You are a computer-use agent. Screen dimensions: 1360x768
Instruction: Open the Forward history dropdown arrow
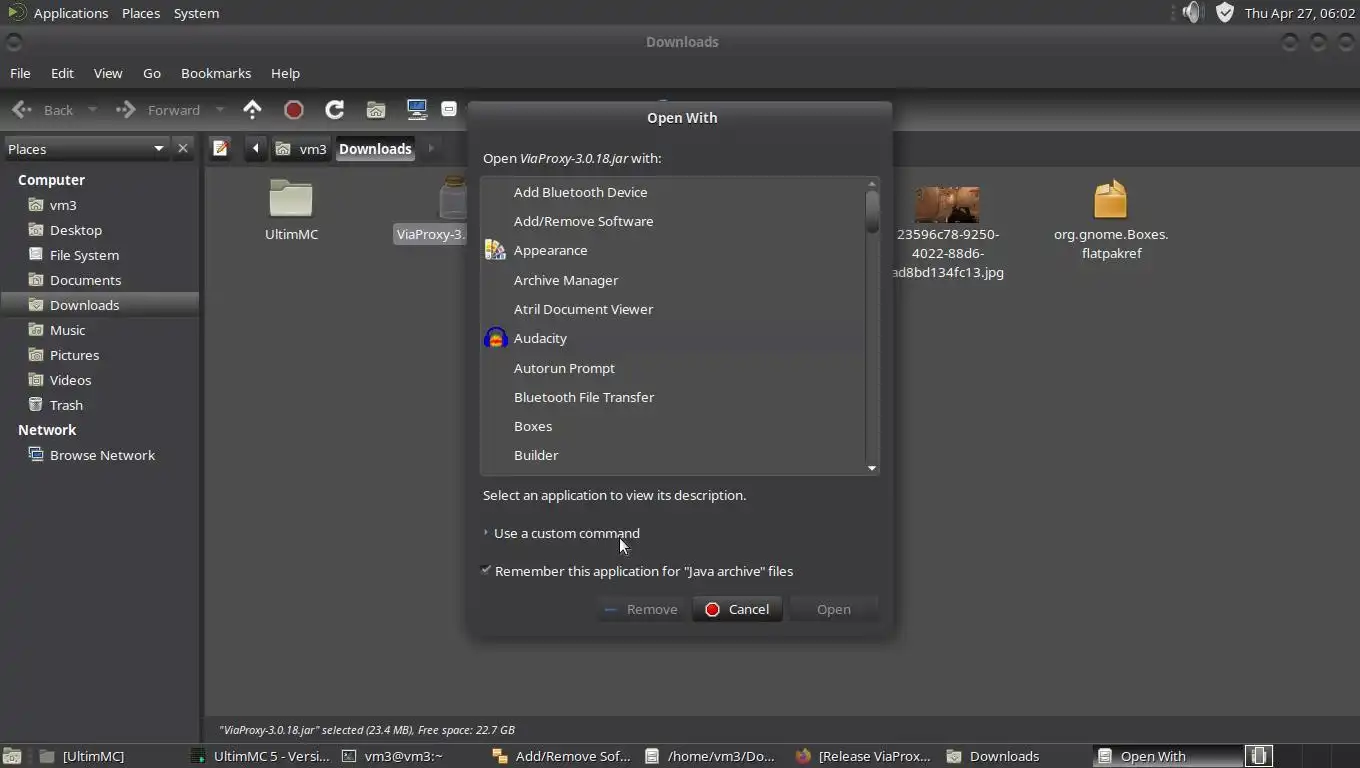point(220,110)
